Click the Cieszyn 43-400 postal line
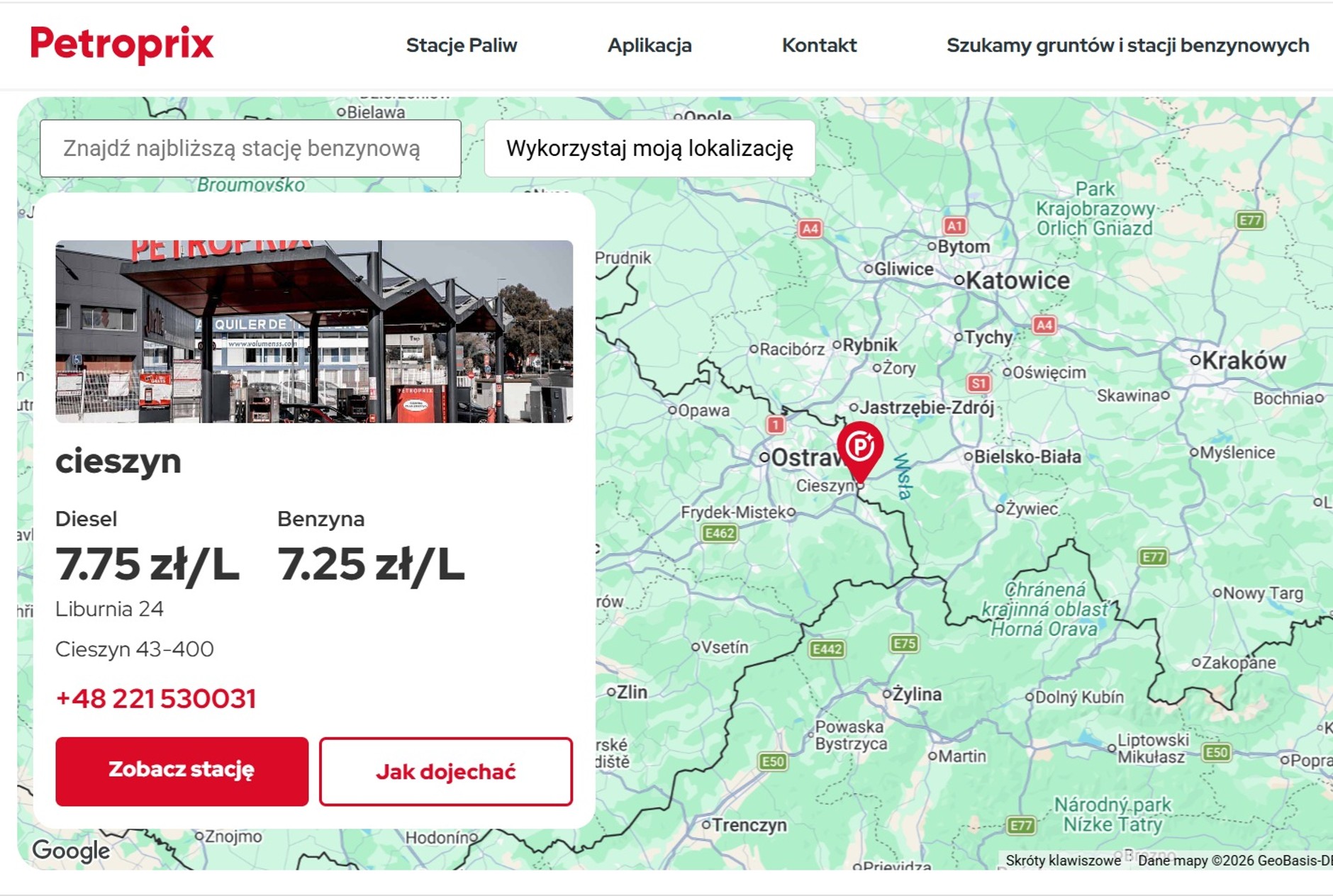The image size is (1333, 896). click(x=135, y=649)
